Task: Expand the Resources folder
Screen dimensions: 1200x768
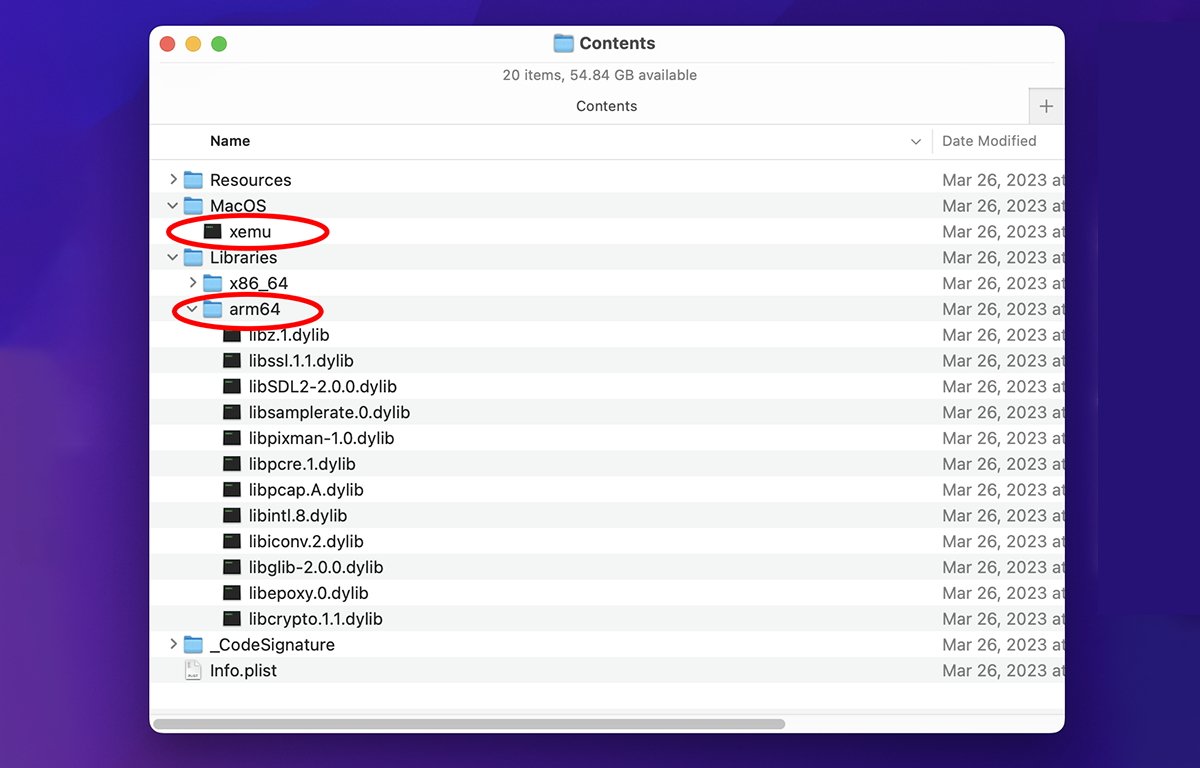Action: [x=173, y=180]
